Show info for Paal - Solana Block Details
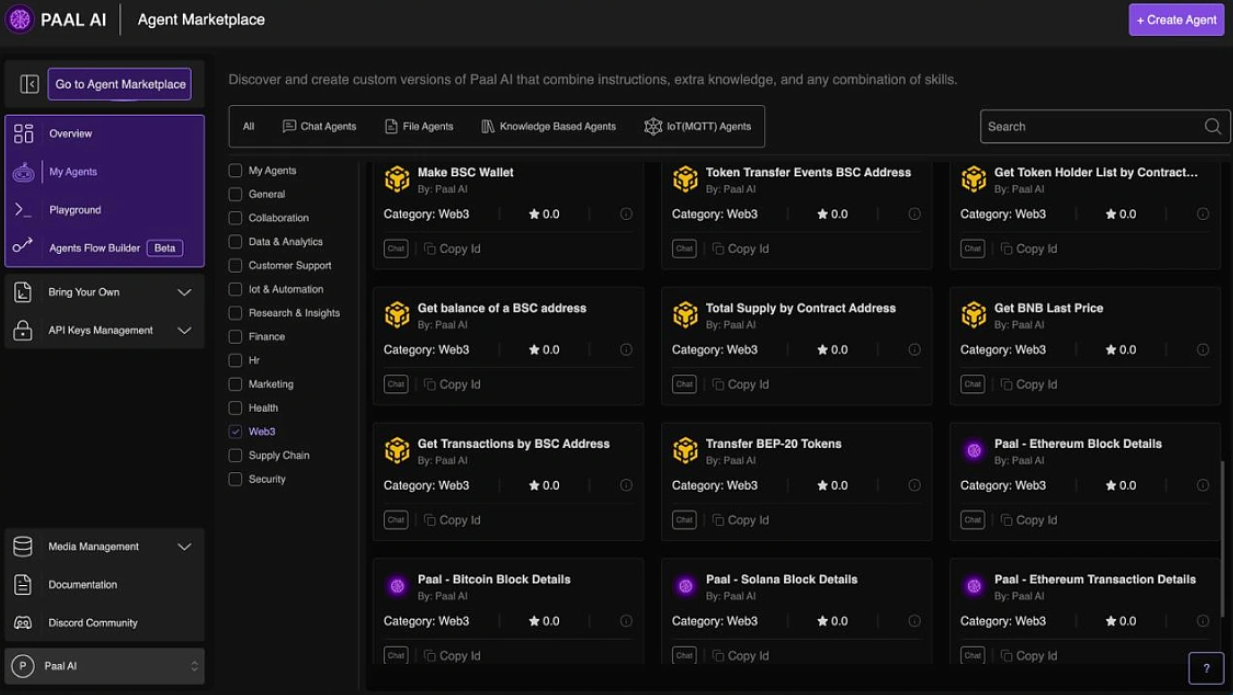1233x695 pixels. pyautogui.click(x=914, y=621)
